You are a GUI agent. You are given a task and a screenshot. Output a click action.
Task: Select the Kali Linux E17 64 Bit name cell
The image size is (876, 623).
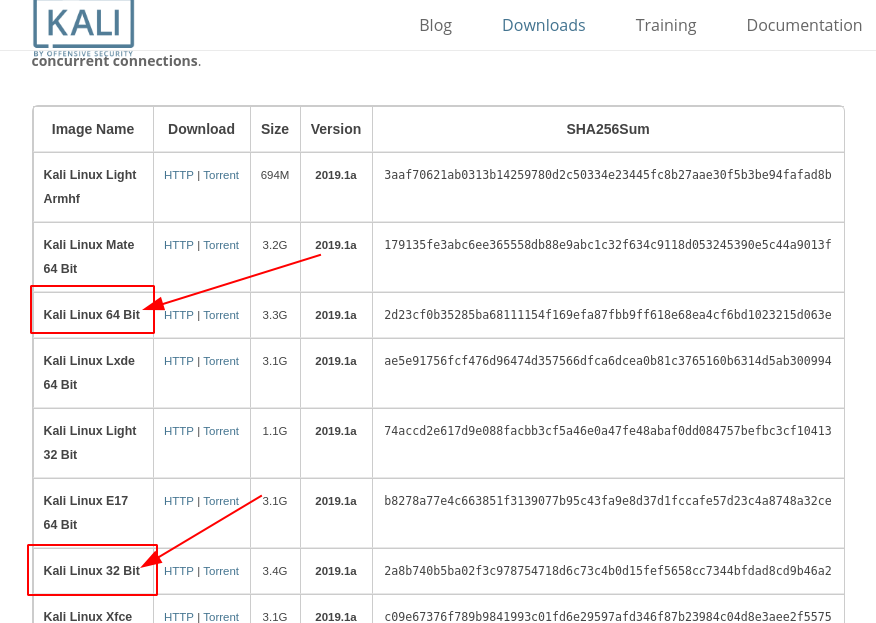point(93,513)
